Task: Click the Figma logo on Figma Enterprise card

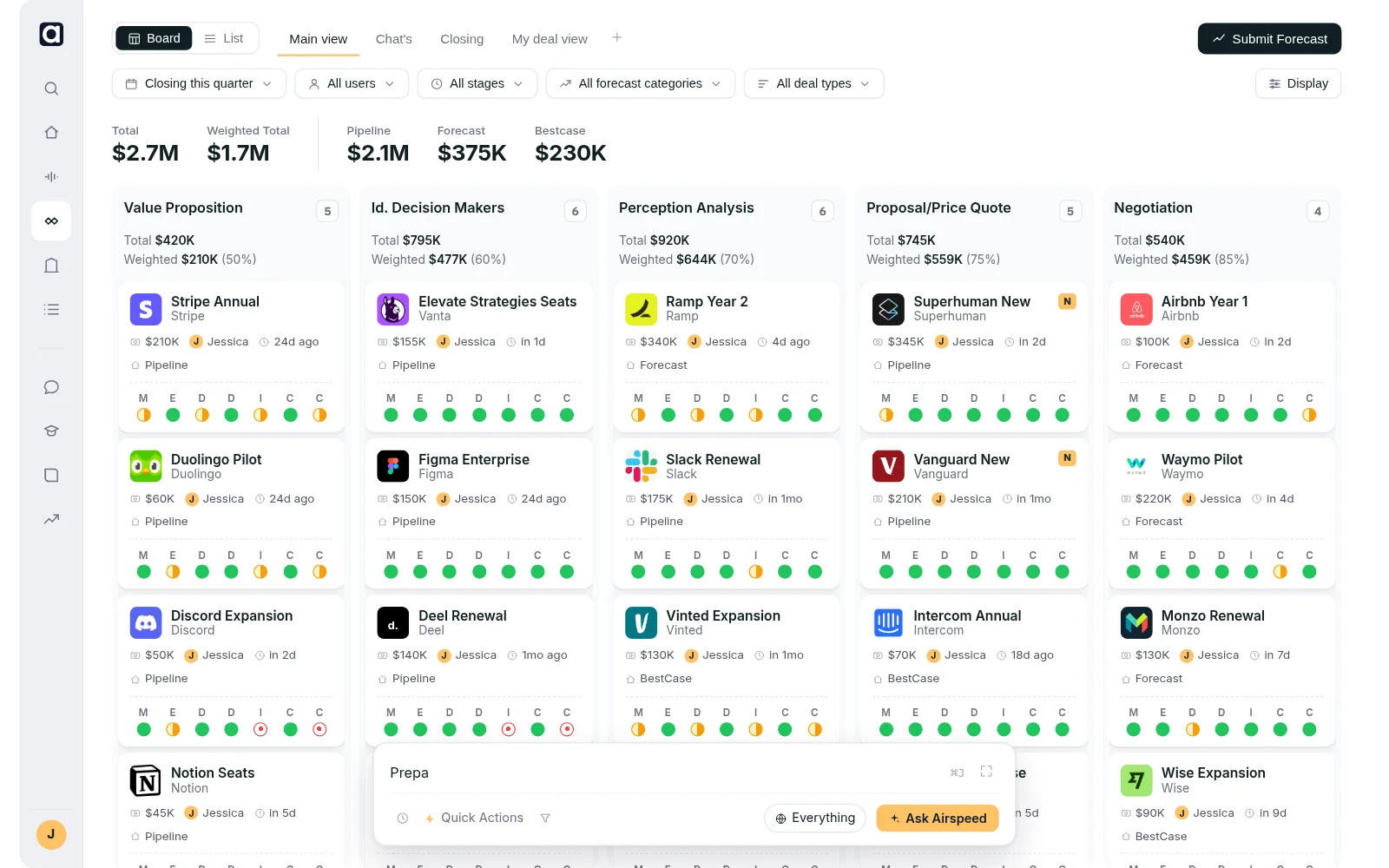Action: [393, 466]
